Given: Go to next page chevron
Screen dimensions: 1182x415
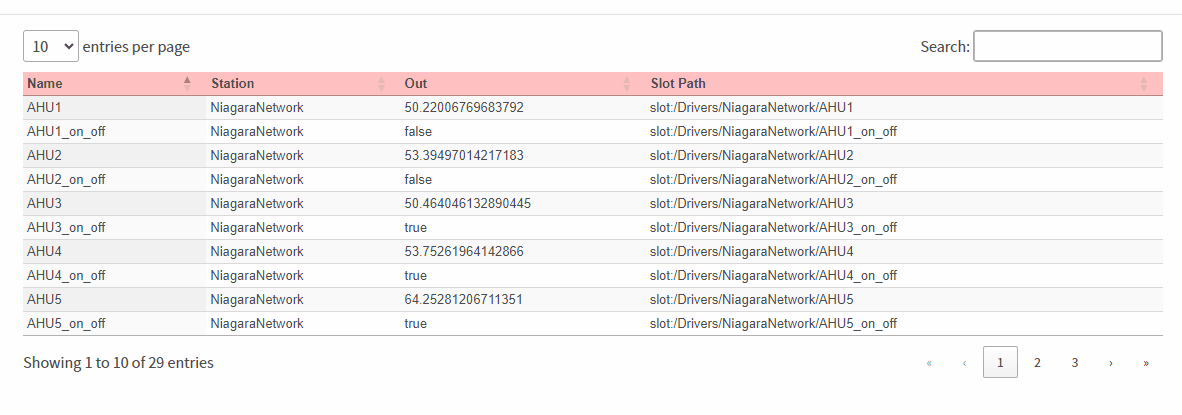Looking at the screenshot, I should pyautogui.click(x=1110, y=362).
